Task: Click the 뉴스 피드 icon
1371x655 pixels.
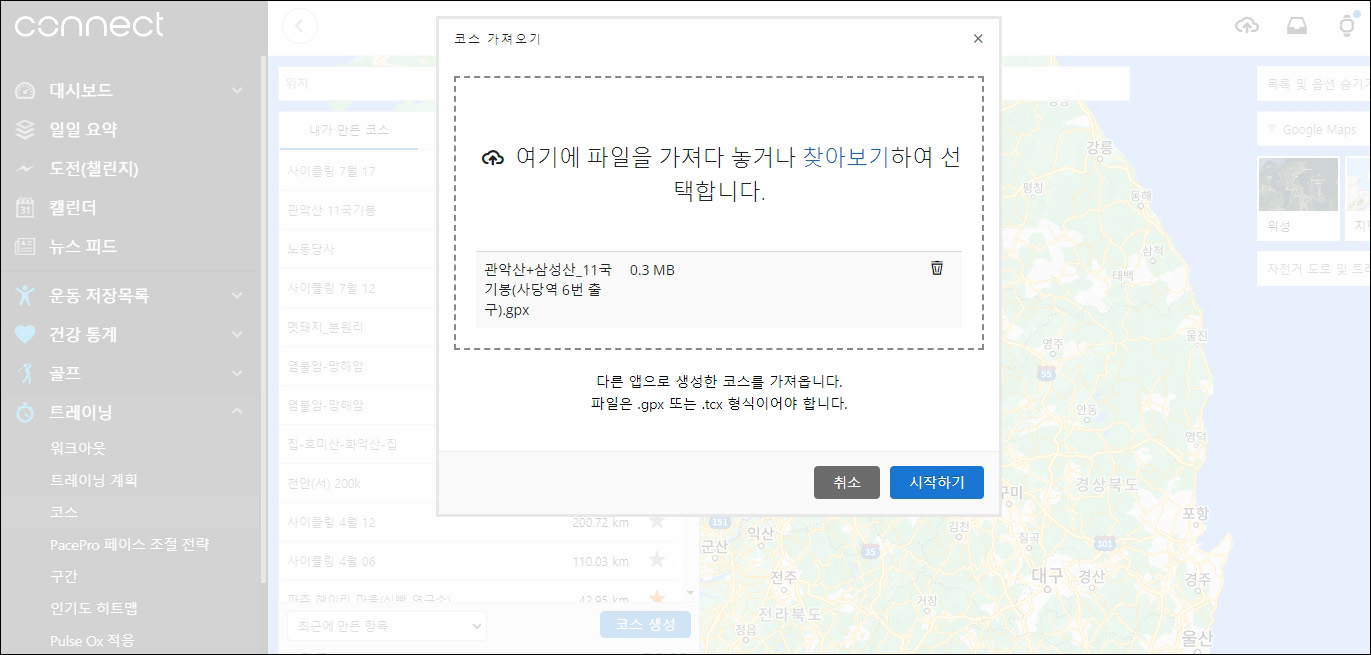Action: [26, 246]
